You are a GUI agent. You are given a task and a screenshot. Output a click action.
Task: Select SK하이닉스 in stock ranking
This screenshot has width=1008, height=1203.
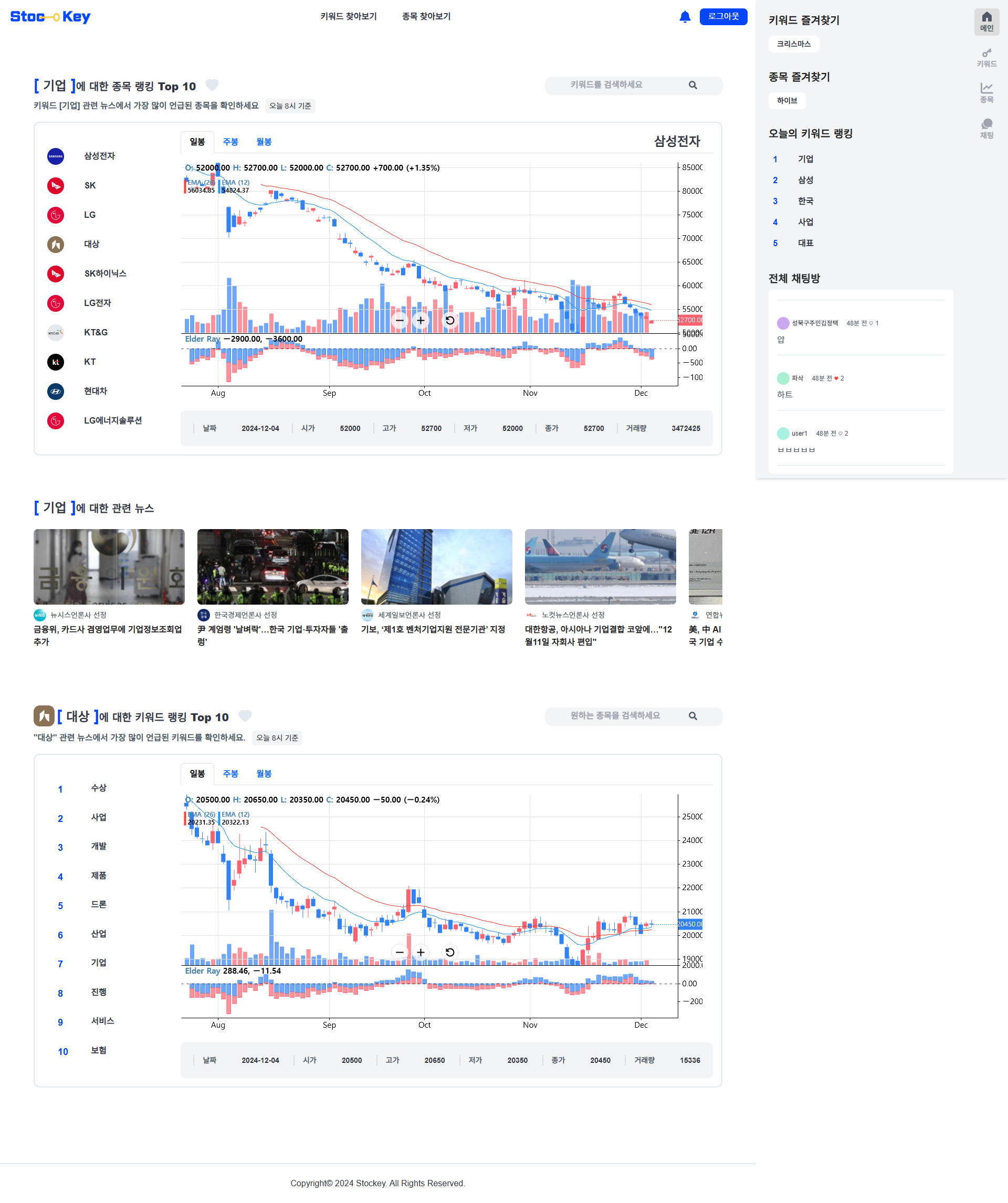(x=105, y=273)
